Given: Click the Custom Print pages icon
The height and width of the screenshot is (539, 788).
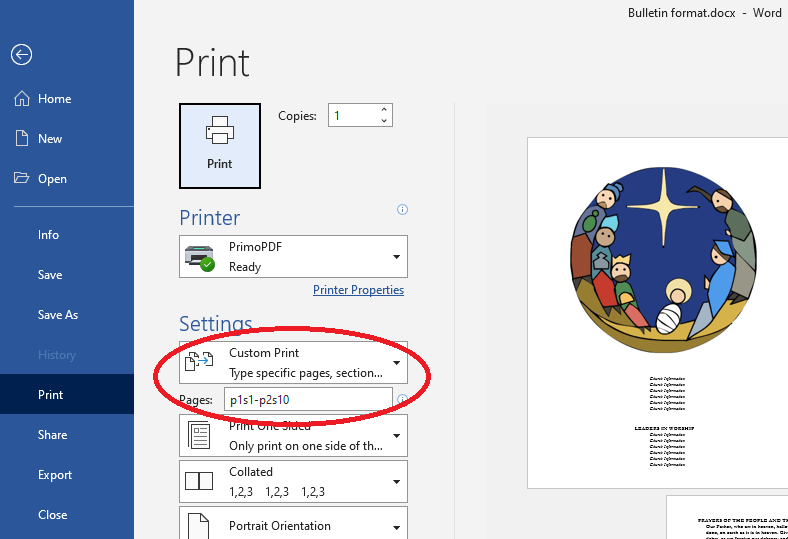Looking at the screenshot, I should pyautogui.click(x=199, y=361).
